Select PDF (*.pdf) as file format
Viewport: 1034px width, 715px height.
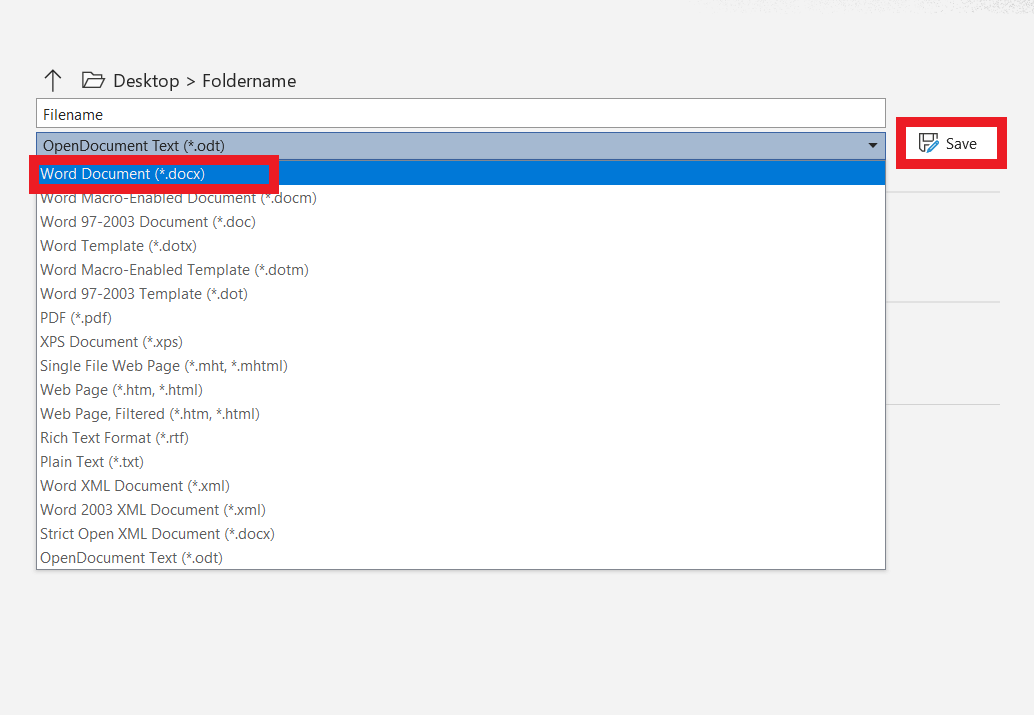[75, 317]
